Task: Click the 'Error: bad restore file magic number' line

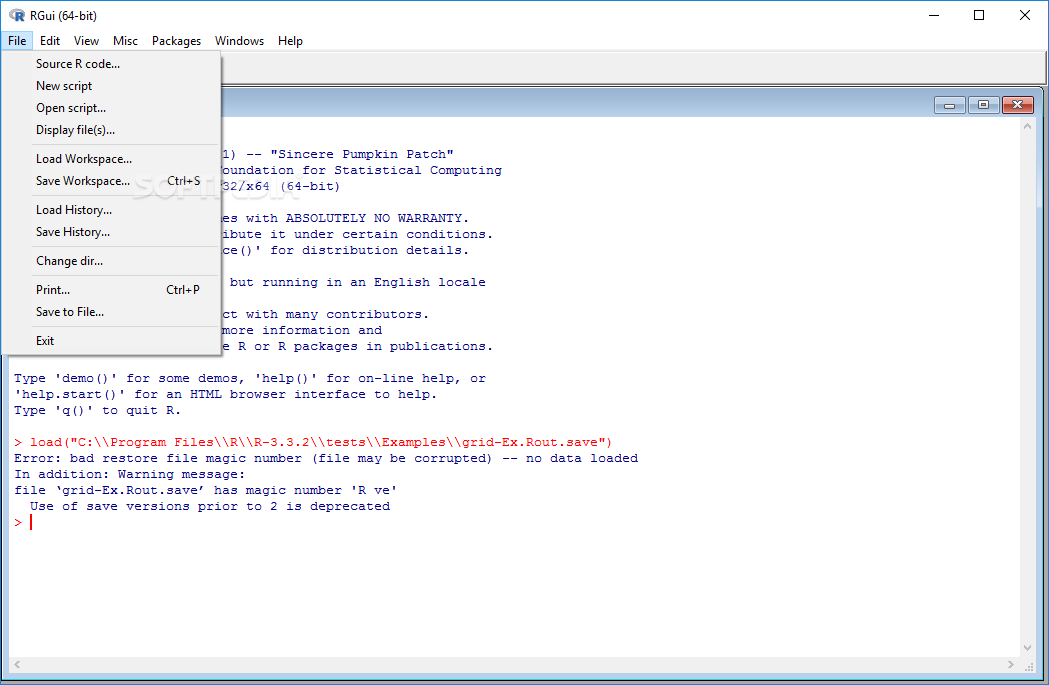Action: pos(326,458)
